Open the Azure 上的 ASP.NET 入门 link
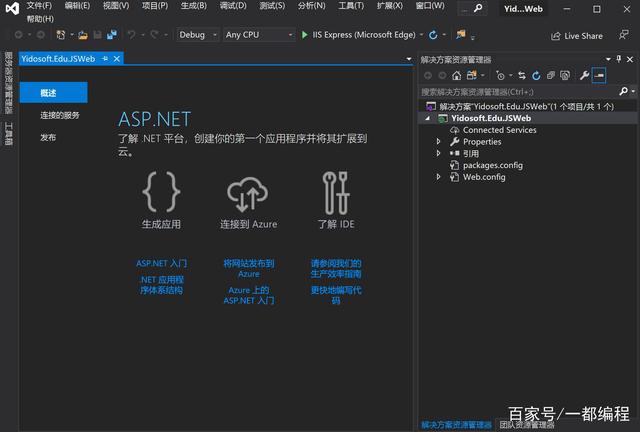Image resolution: width=640 pixels, height=432 pixels. pyautogui.click(x=249, y=295)
